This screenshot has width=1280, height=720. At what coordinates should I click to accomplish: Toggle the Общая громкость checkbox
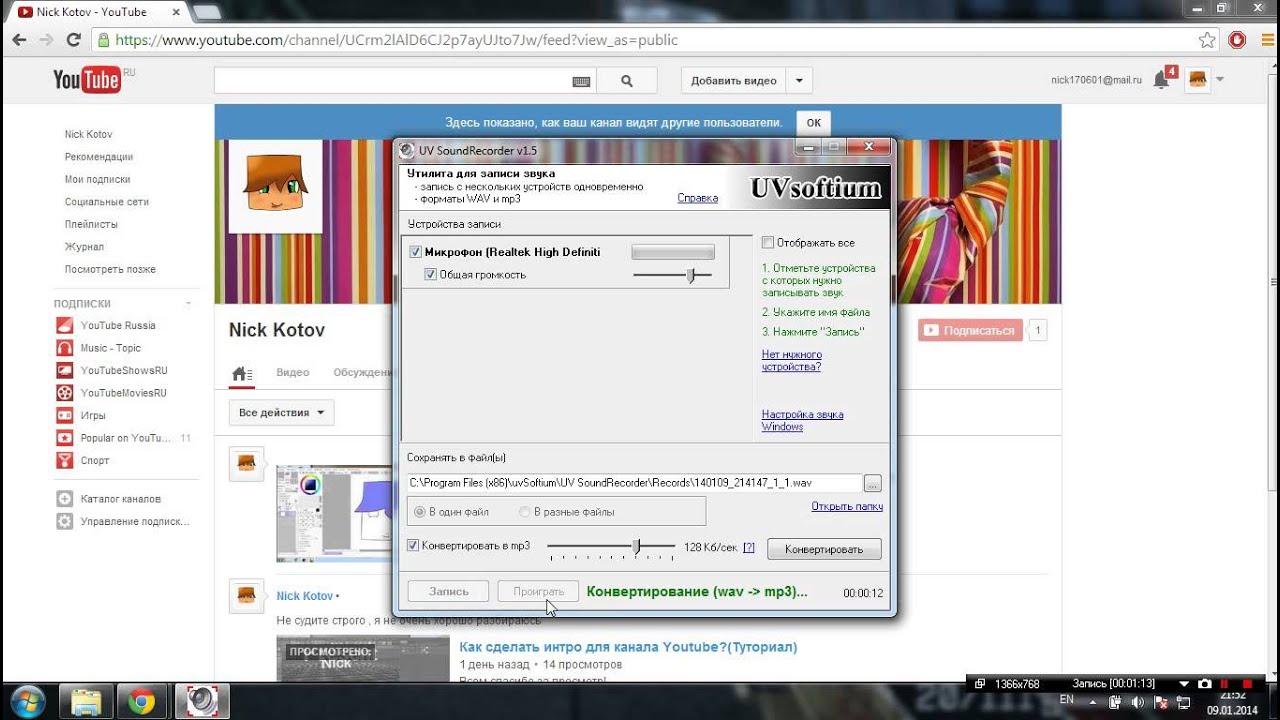[431, 274]
